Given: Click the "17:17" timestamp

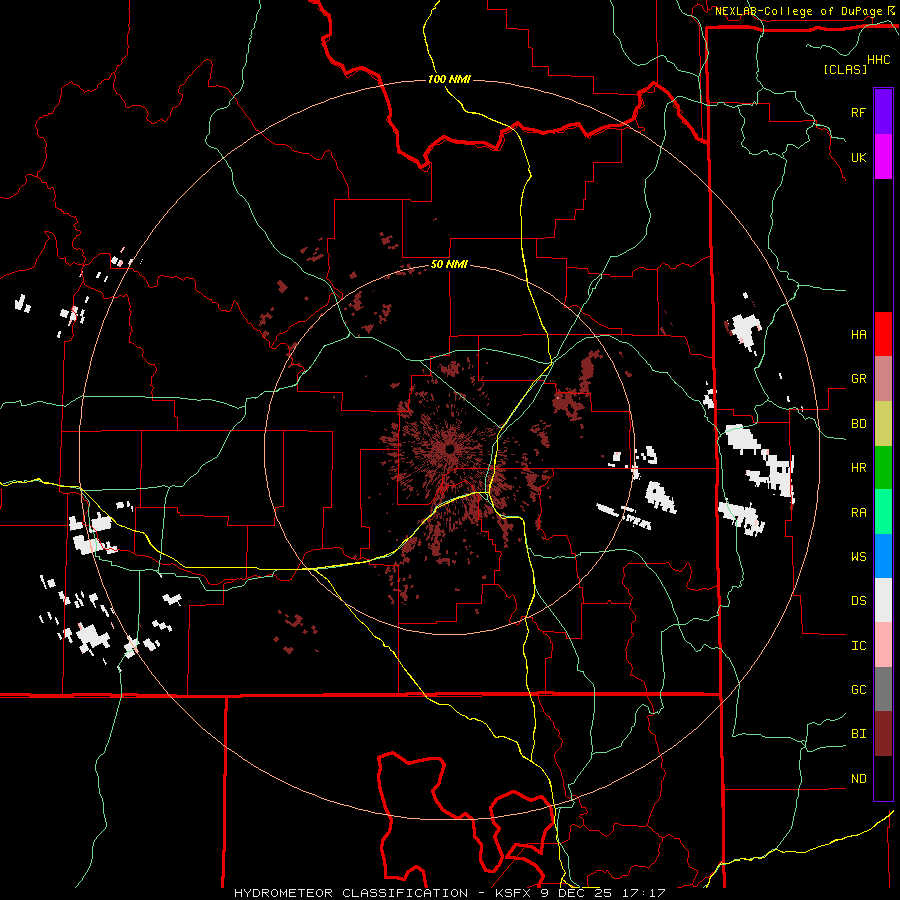Looking at the screenshot, I should 646,893.
